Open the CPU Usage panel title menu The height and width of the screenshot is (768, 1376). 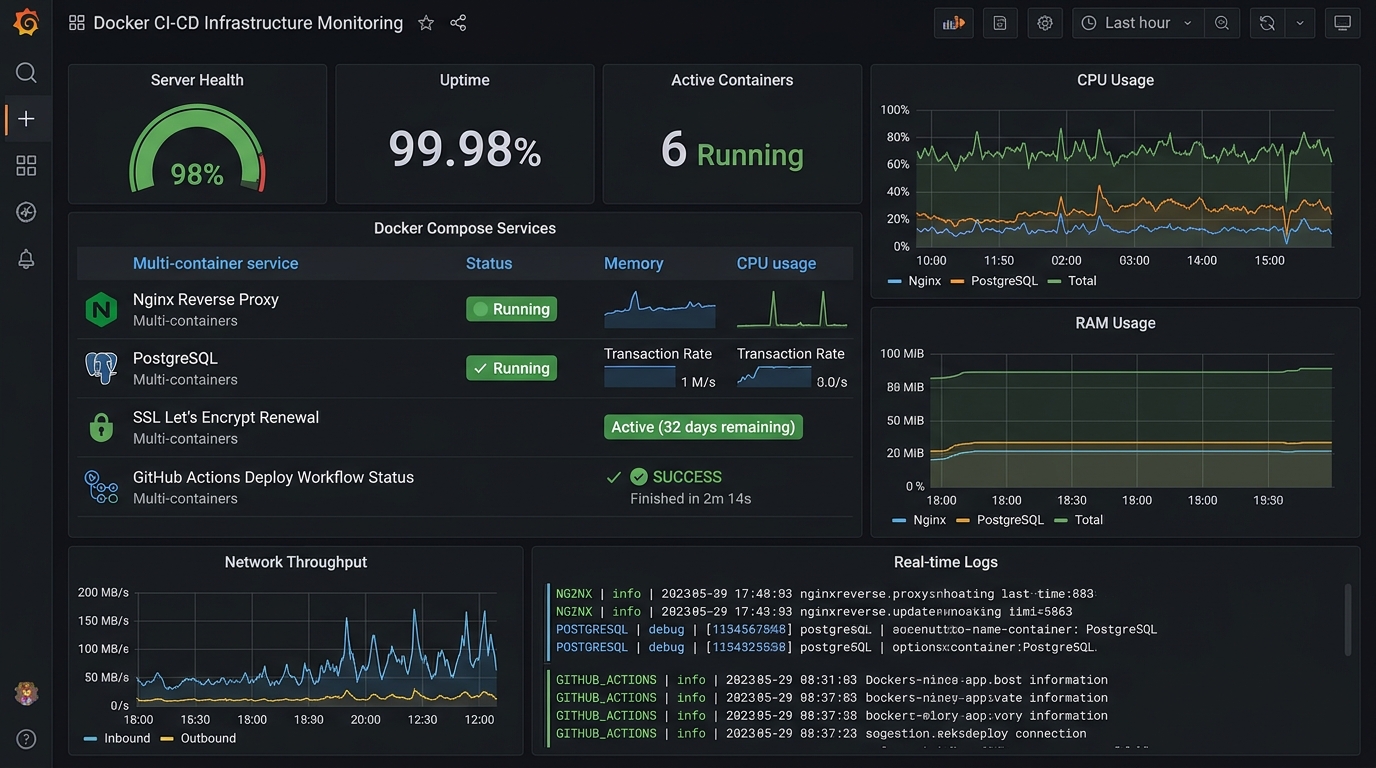pyautogui.click(x=1115, y=80)
